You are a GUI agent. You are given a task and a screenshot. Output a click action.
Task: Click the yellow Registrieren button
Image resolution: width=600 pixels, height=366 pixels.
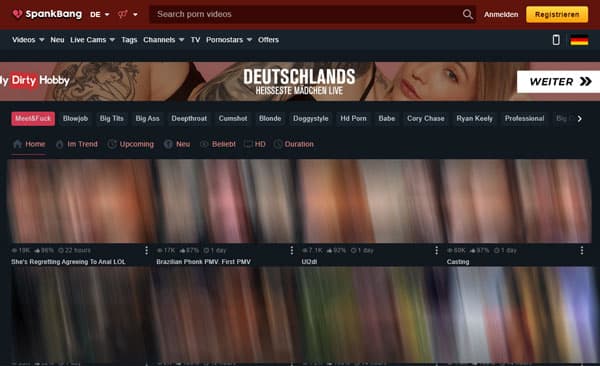pos(557,15)
